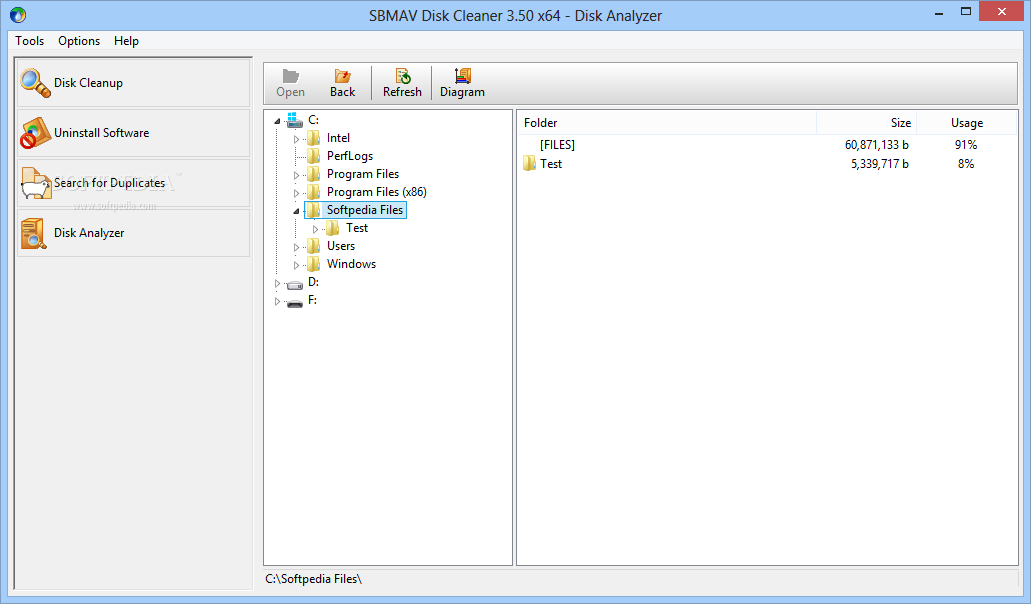
Task: Expand the Program Files node
Action: 297,175
